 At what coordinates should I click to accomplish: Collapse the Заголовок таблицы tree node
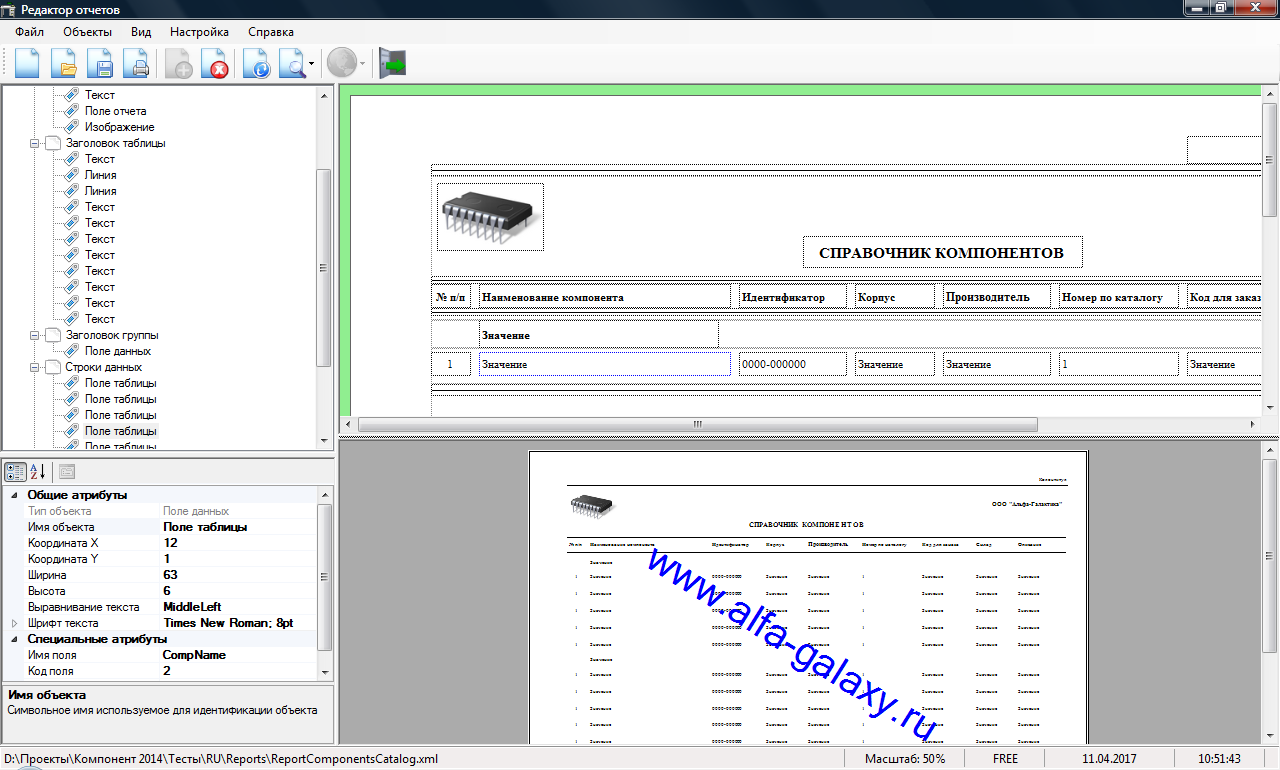click(x=35, y=143)
